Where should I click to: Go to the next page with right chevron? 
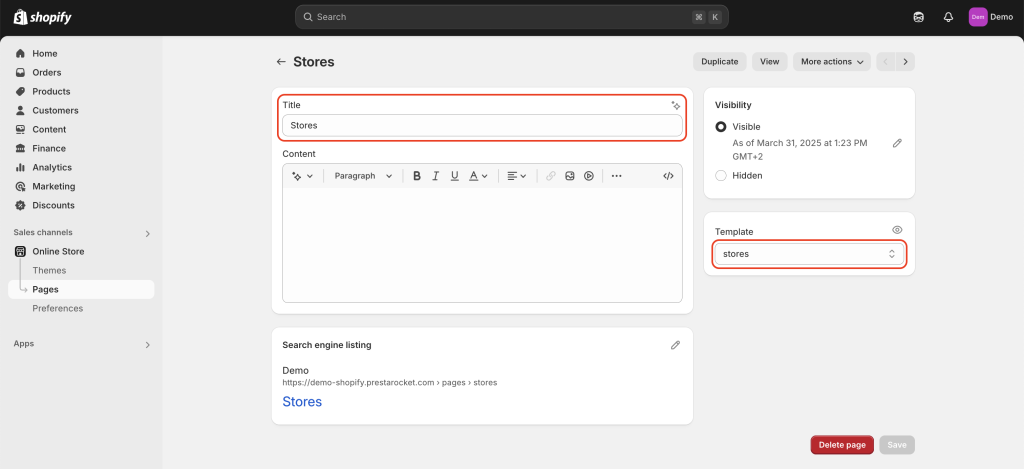point(905,61)
